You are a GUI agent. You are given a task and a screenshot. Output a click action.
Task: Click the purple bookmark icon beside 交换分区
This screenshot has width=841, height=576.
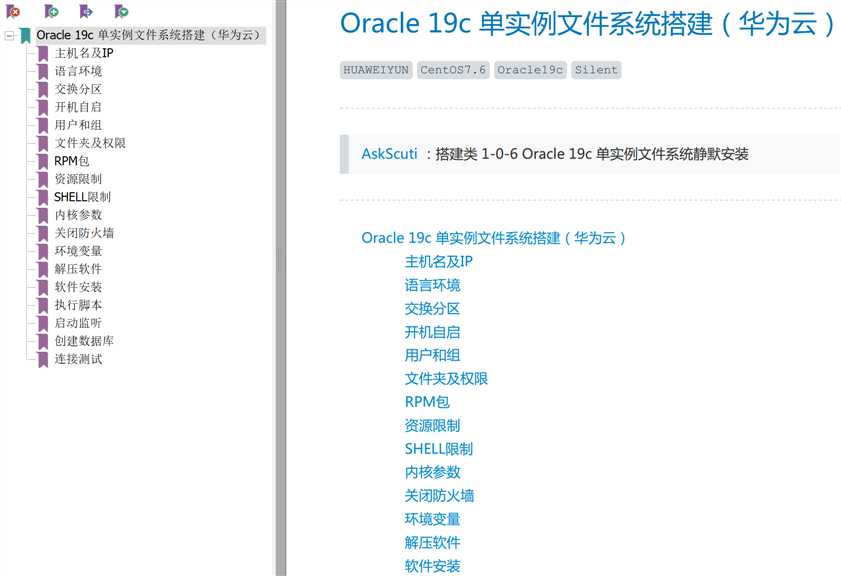43,90
